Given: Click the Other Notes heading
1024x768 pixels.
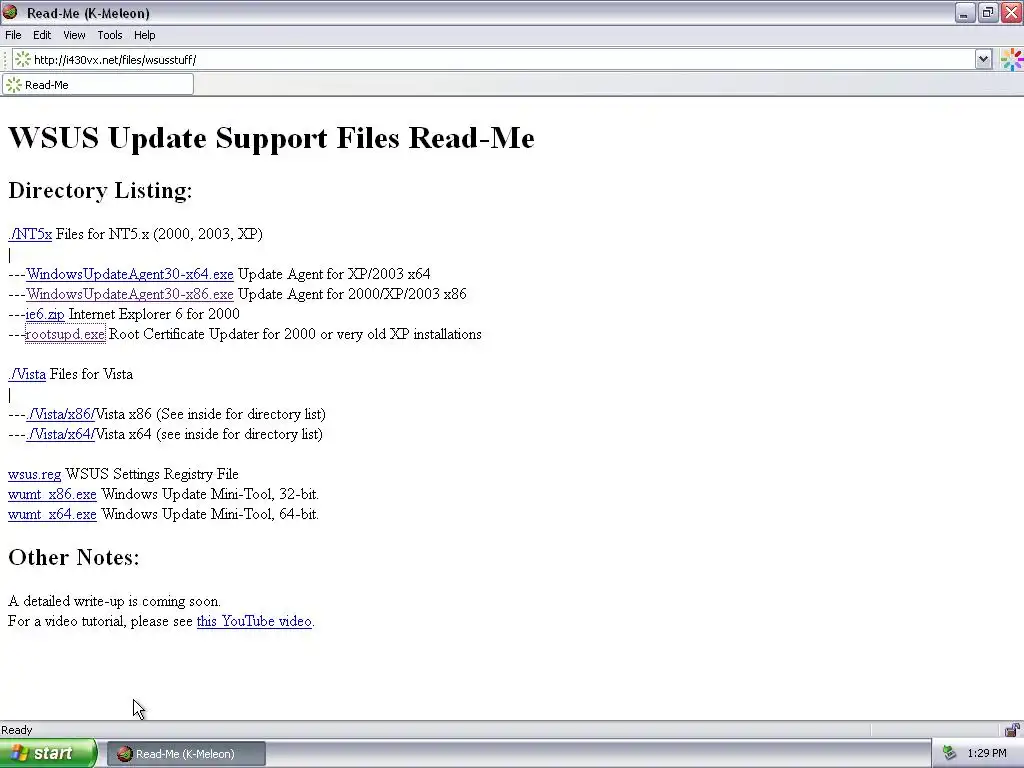Looking at the screenshot, I should 74,557.
